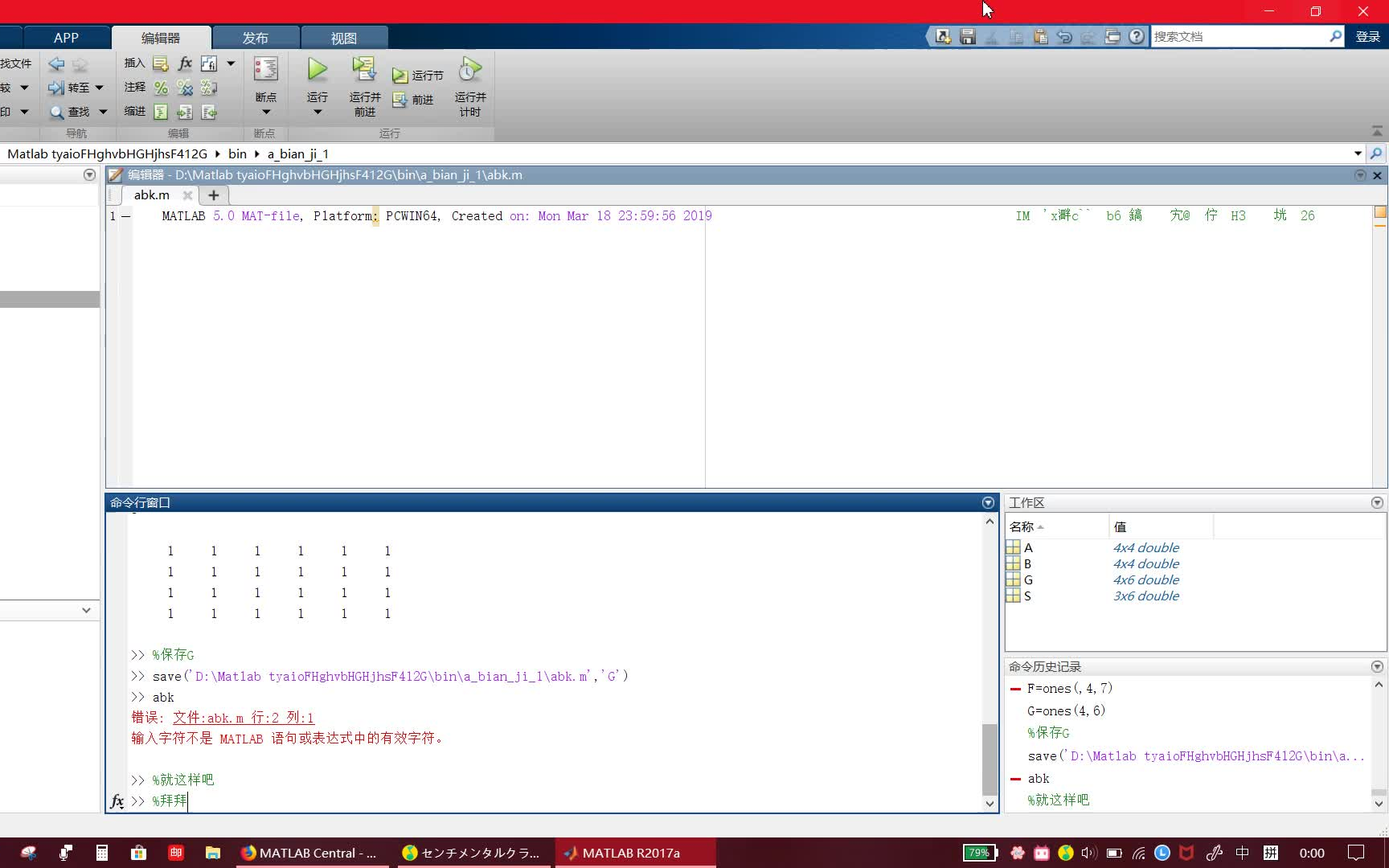Open the Workspace (工作区) panel actions arrow
The image size is (1389, 868).
(1377, 502)
